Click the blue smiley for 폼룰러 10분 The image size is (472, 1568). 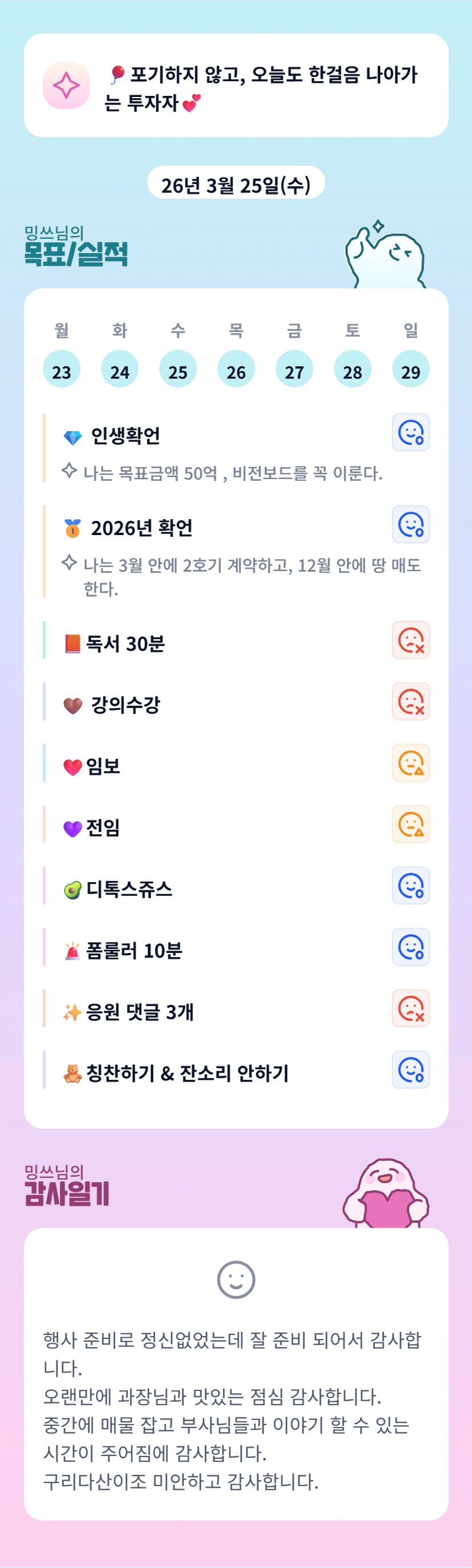tap(410, 948)
